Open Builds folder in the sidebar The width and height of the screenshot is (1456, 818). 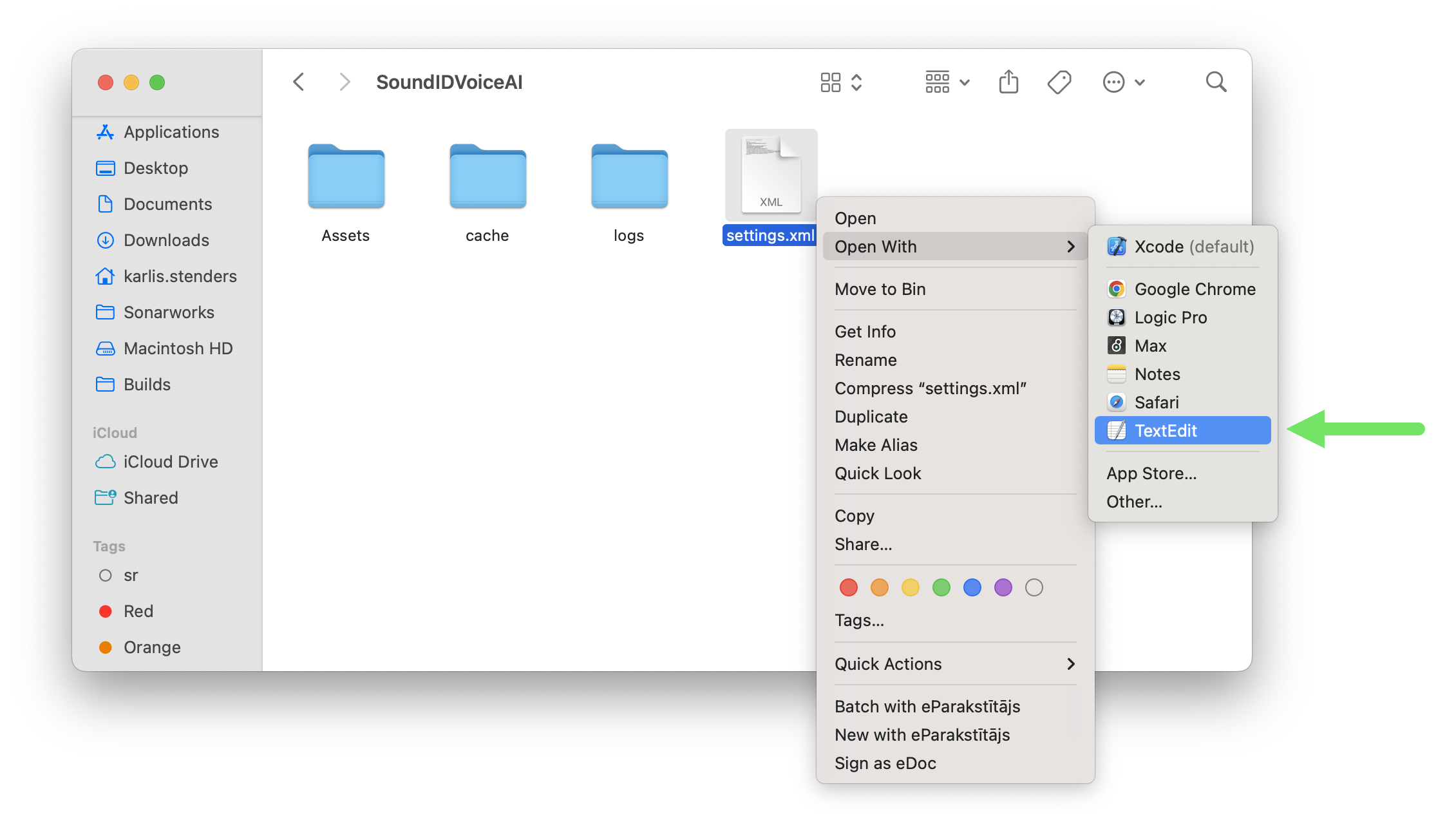pos(167,385)
